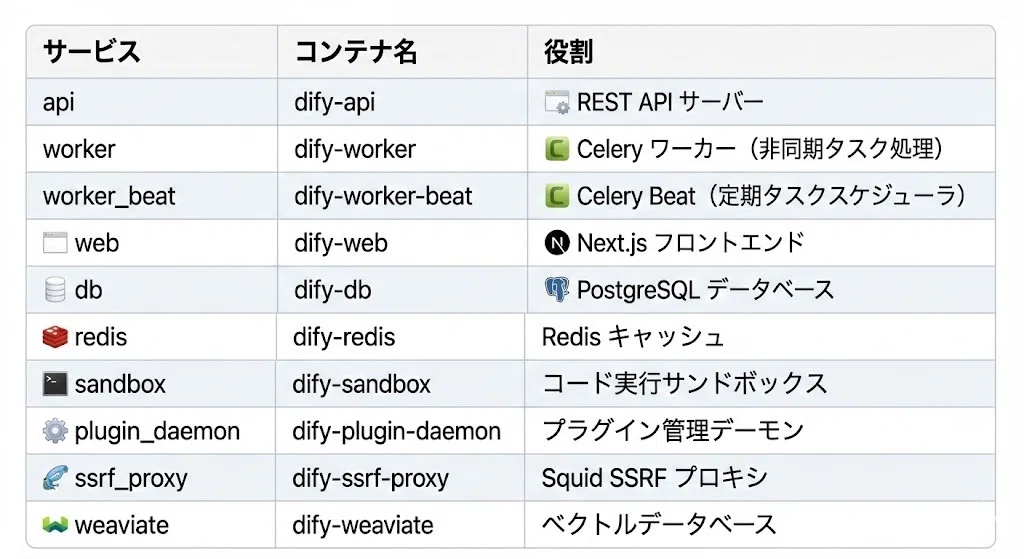Click the red Redis cube icon
Image resolution: width=1024 pixels, height=559 pixels.
click(55, 337)
